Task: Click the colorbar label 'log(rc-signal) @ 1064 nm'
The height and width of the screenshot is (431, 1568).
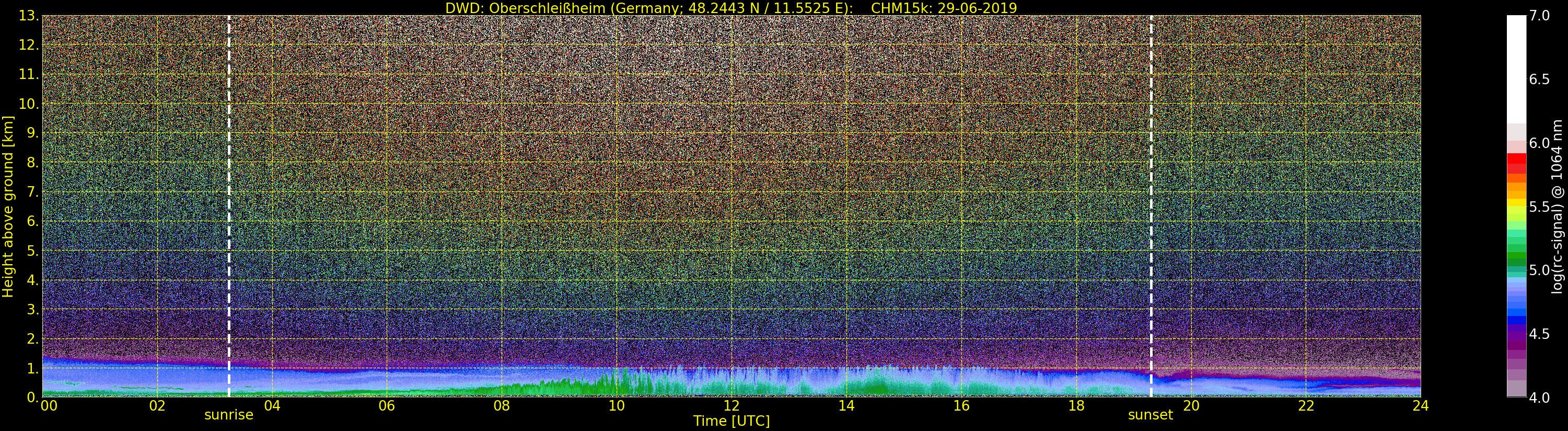Action: pos(1557,206)
